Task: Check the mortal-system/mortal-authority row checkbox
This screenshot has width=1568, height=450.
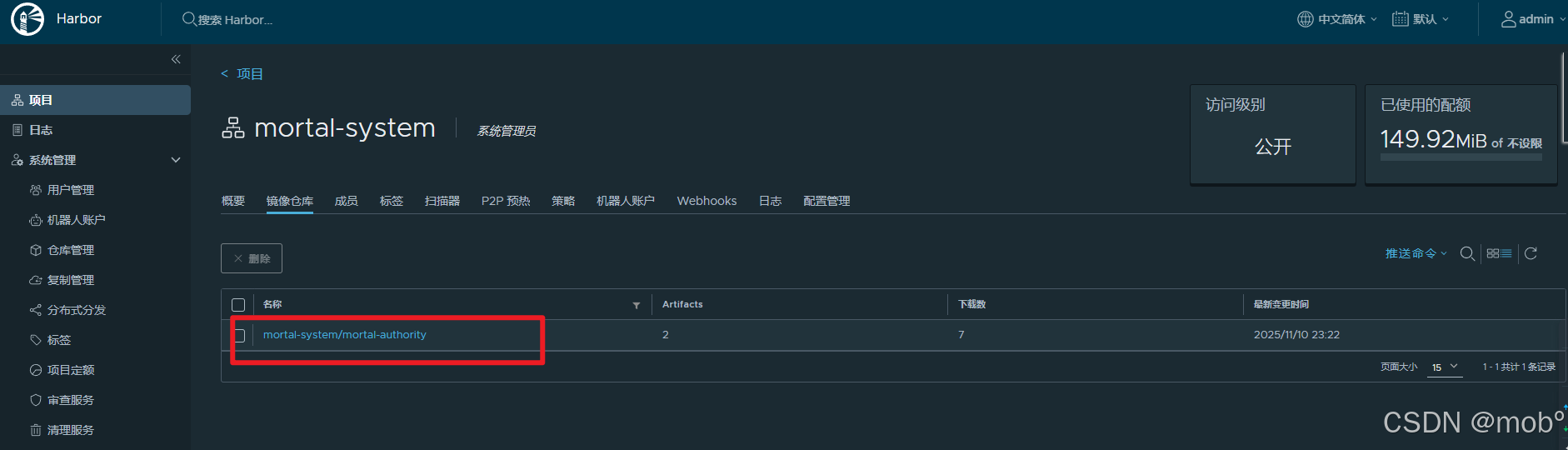Action: tap(238, 335)
